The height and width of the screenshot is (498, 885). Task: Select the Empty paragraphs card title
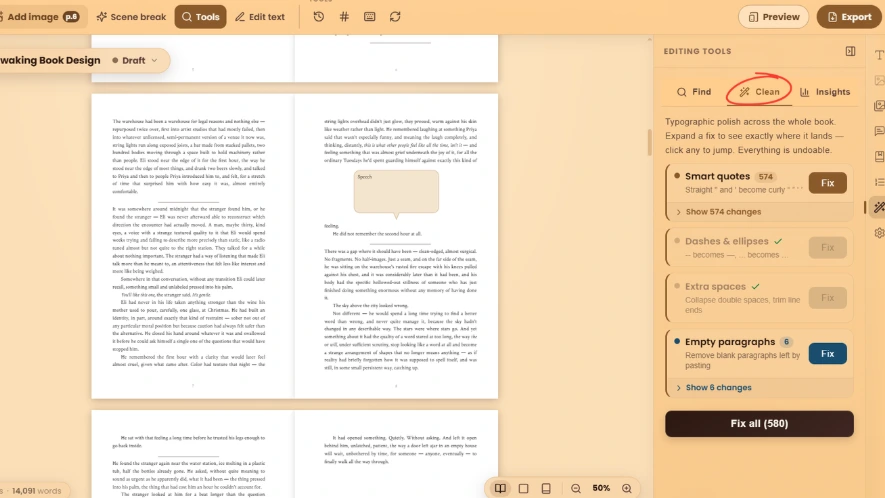(x=730, y=342)
